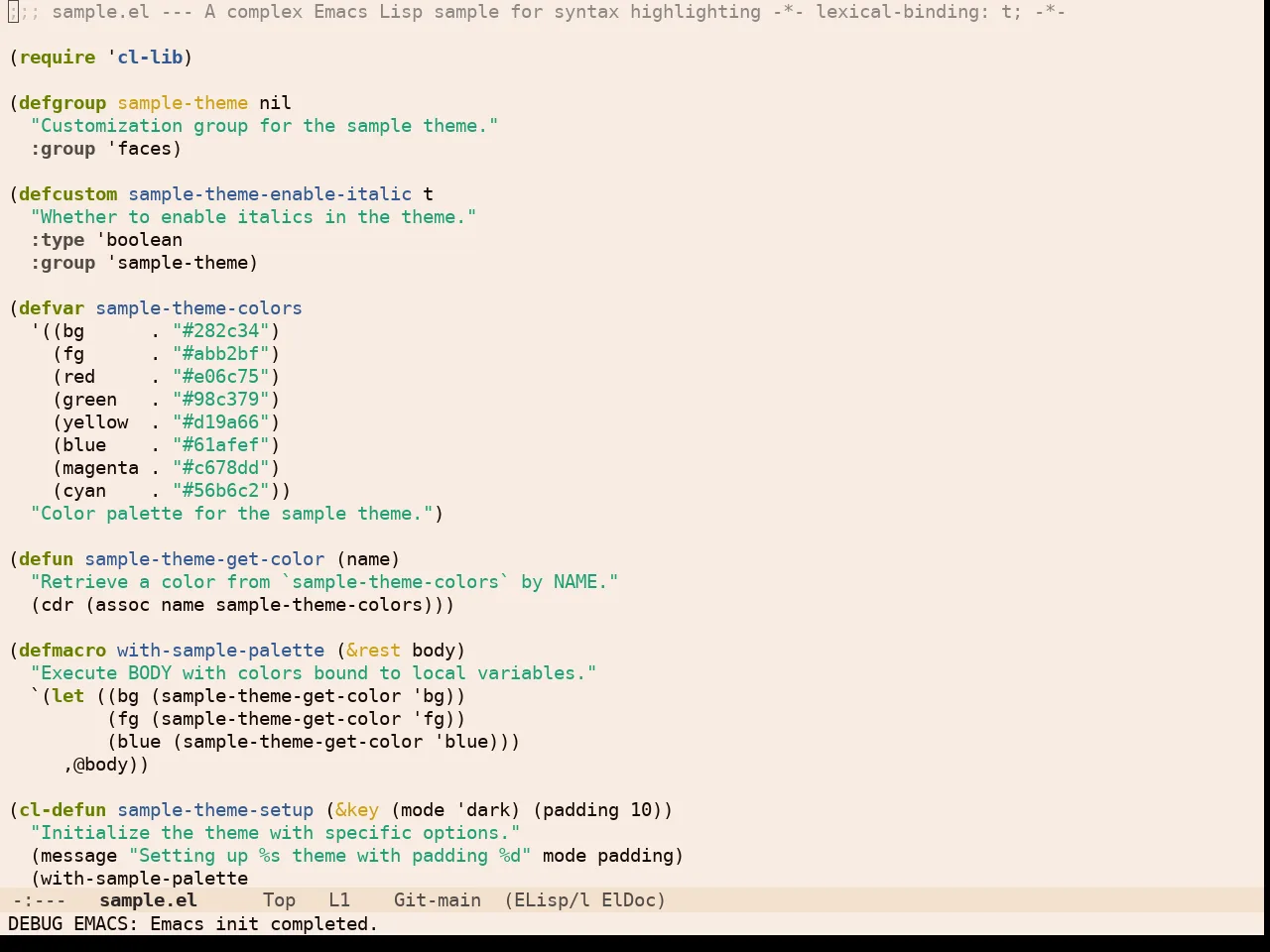Click the "#abb2bf" fg color string
The image size is (1270, 952).
[x=221, y=354]
